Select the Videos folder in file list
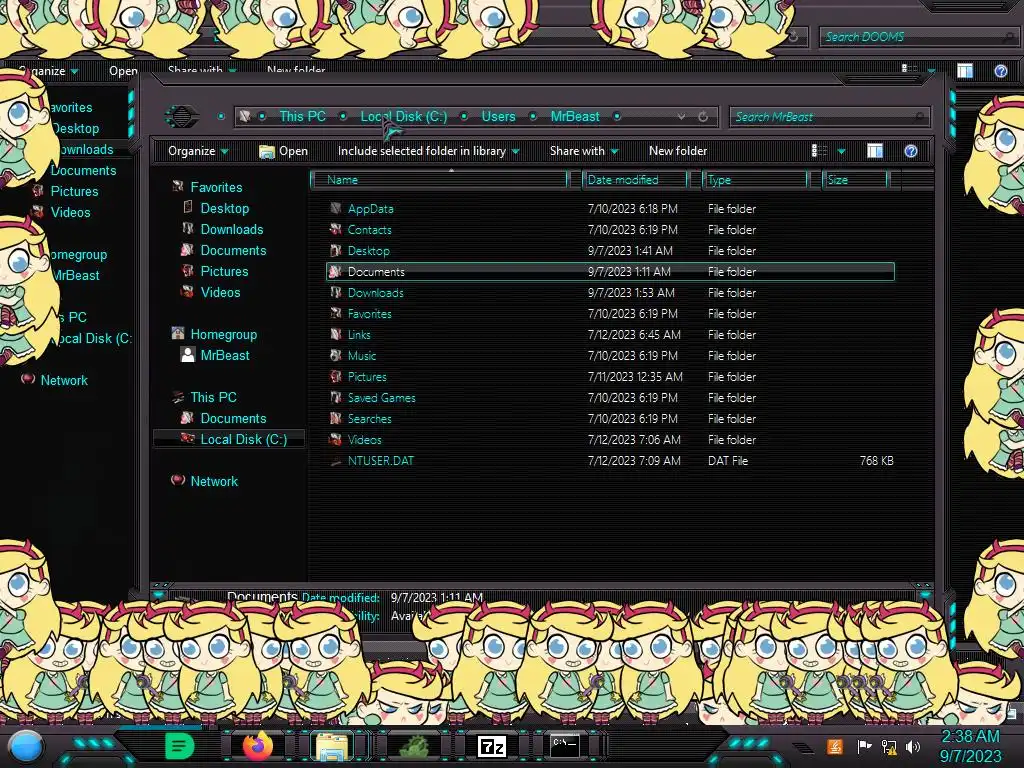 (x=364, y=440)
